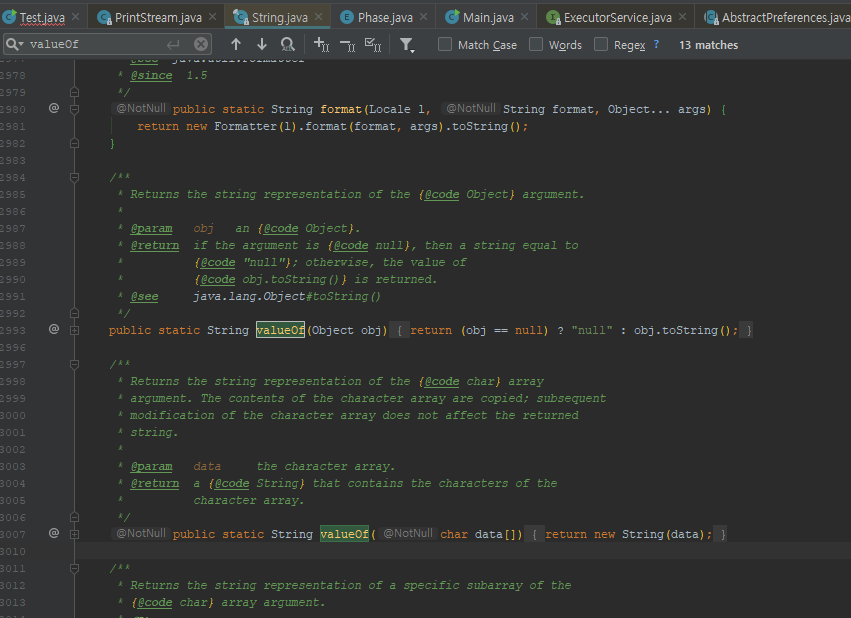851x618 pixels.
Task: Expand folded valueOf(Object obj) method at 2993
Action: pyautogui.click(x=75, y=330)
